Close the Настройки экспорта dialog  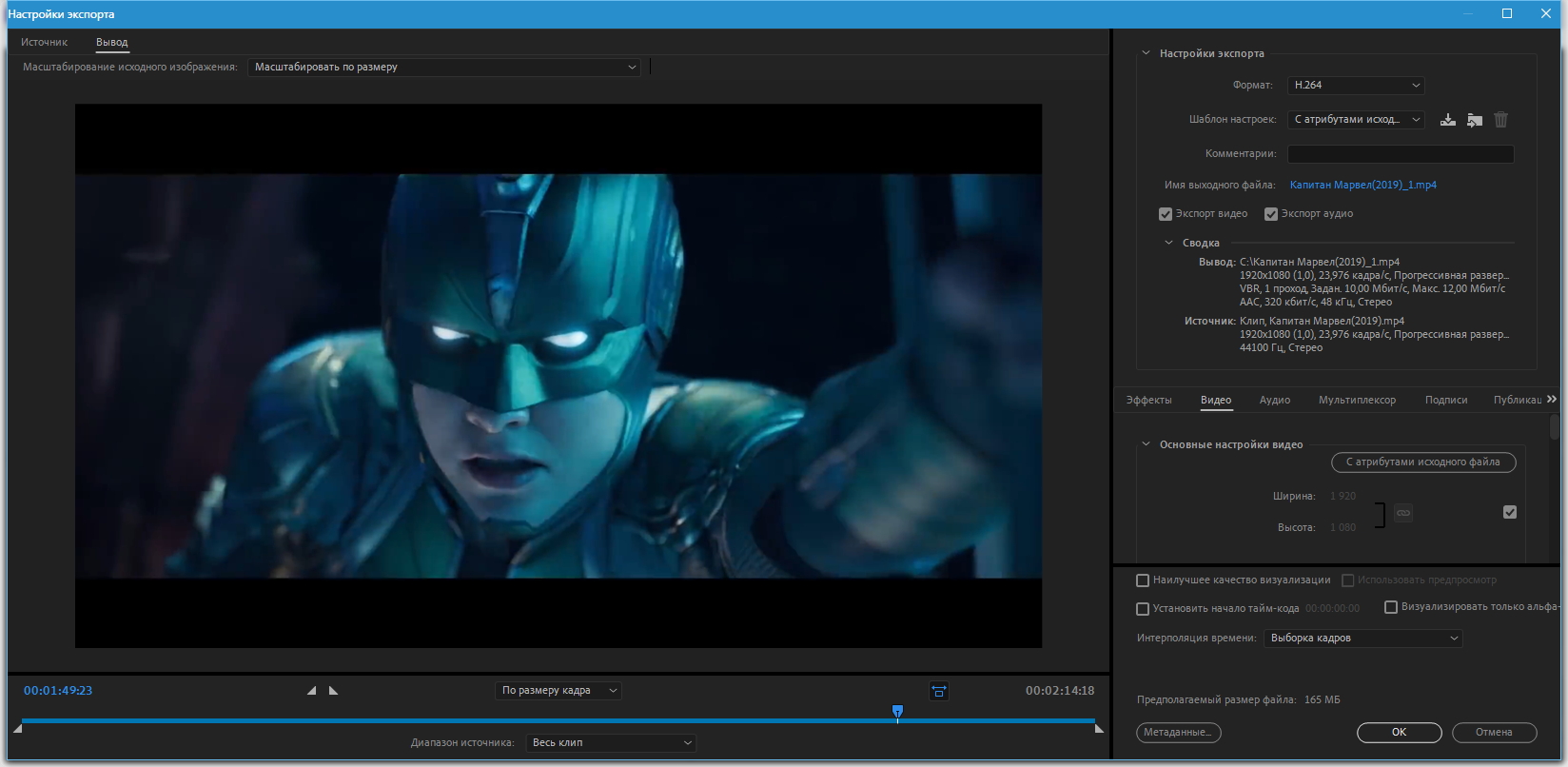point(1545,13)
